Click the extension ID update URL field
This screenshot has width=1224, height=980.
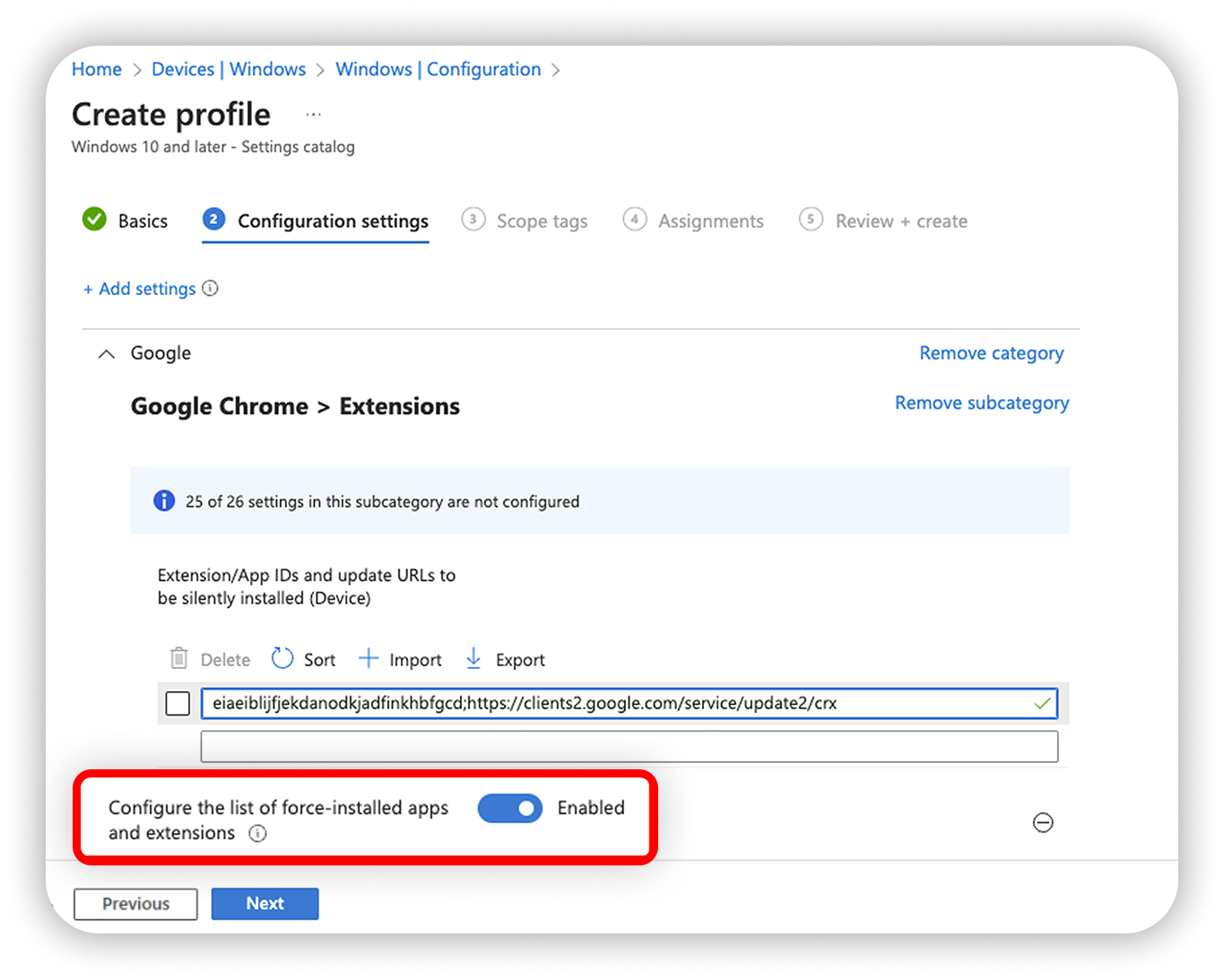[629, 704]
